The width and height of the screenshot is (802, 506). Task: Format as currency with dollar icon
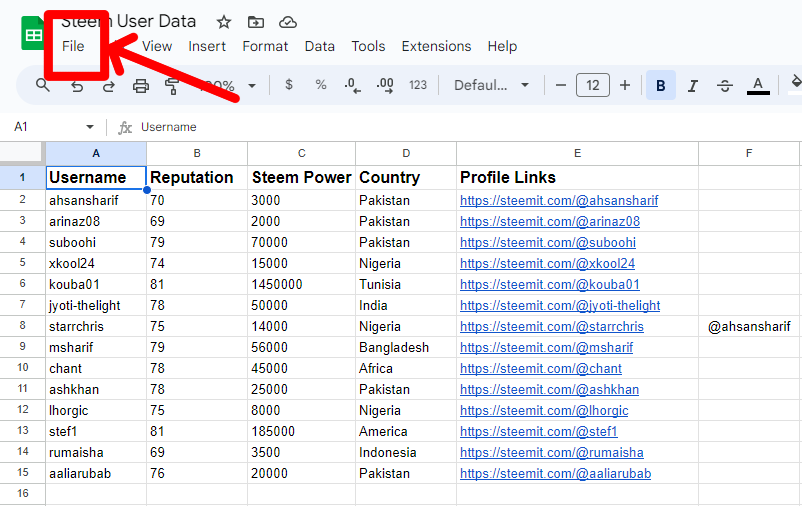point(289,85)
